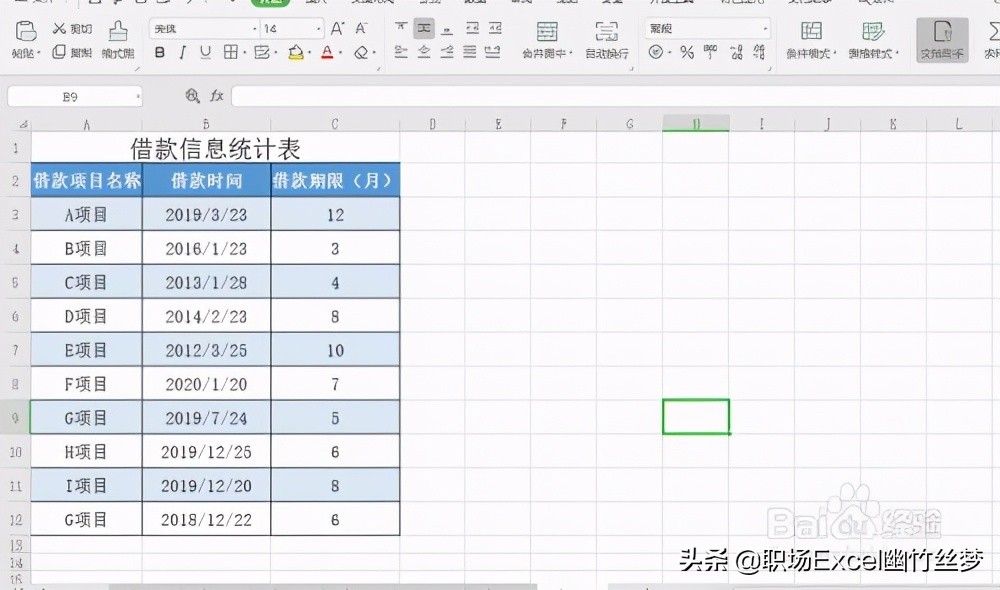The height and width of the screenshot is (590, 1000).
Task: Toggle center alignment on the cell
Action: pyautogui.click(x=421, y=52)
